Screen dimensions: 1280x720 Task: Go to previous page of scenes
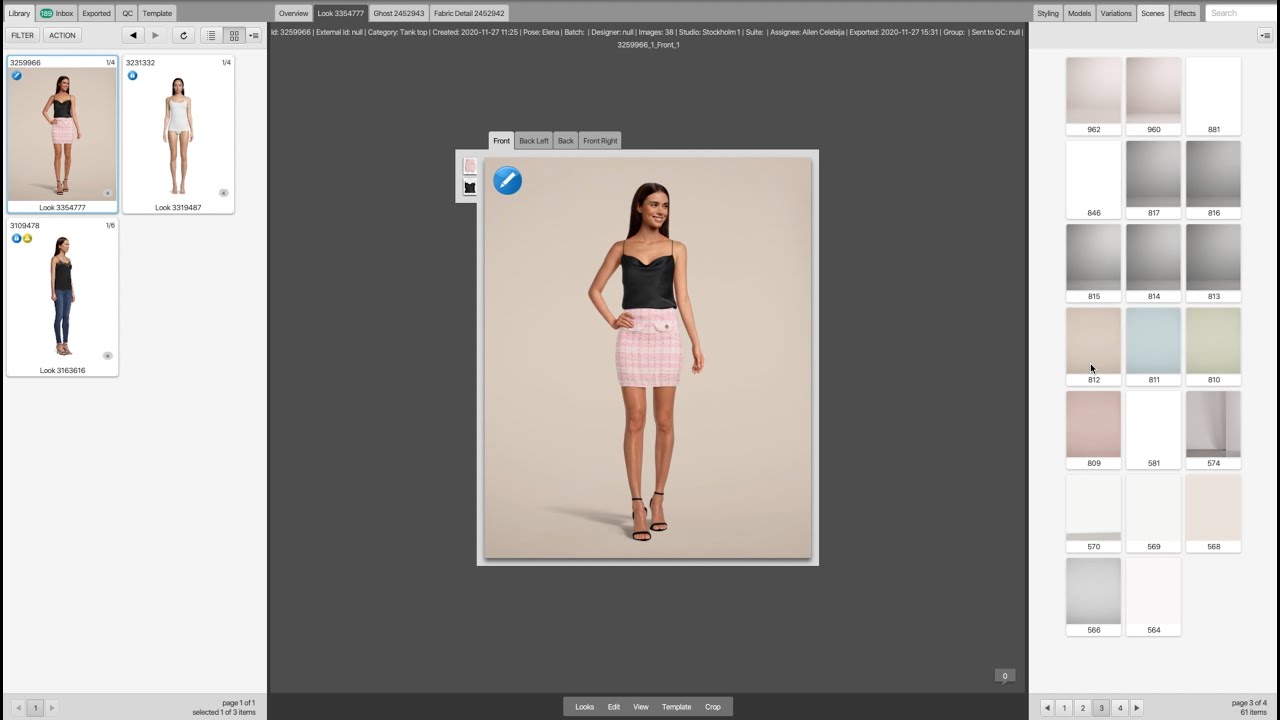1047,708
